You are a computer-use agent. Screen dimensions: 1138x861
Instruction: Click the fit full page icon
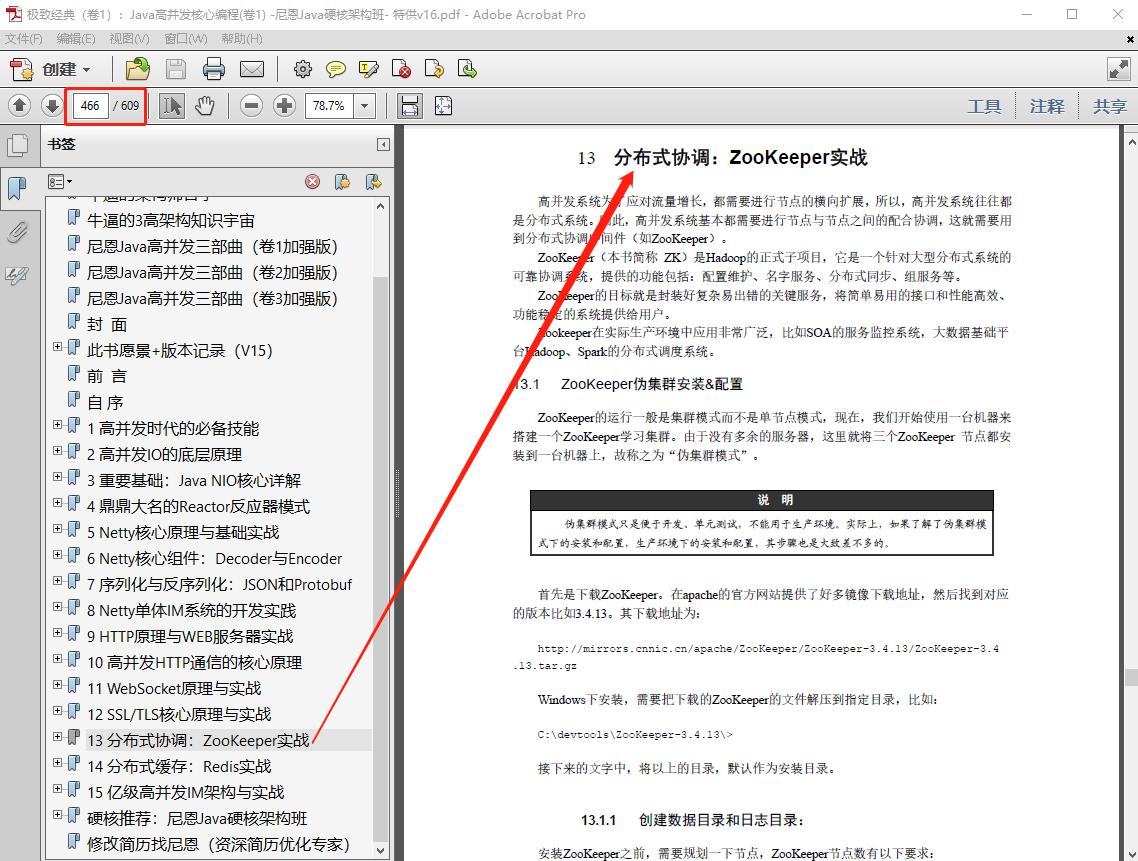(443, 106)
